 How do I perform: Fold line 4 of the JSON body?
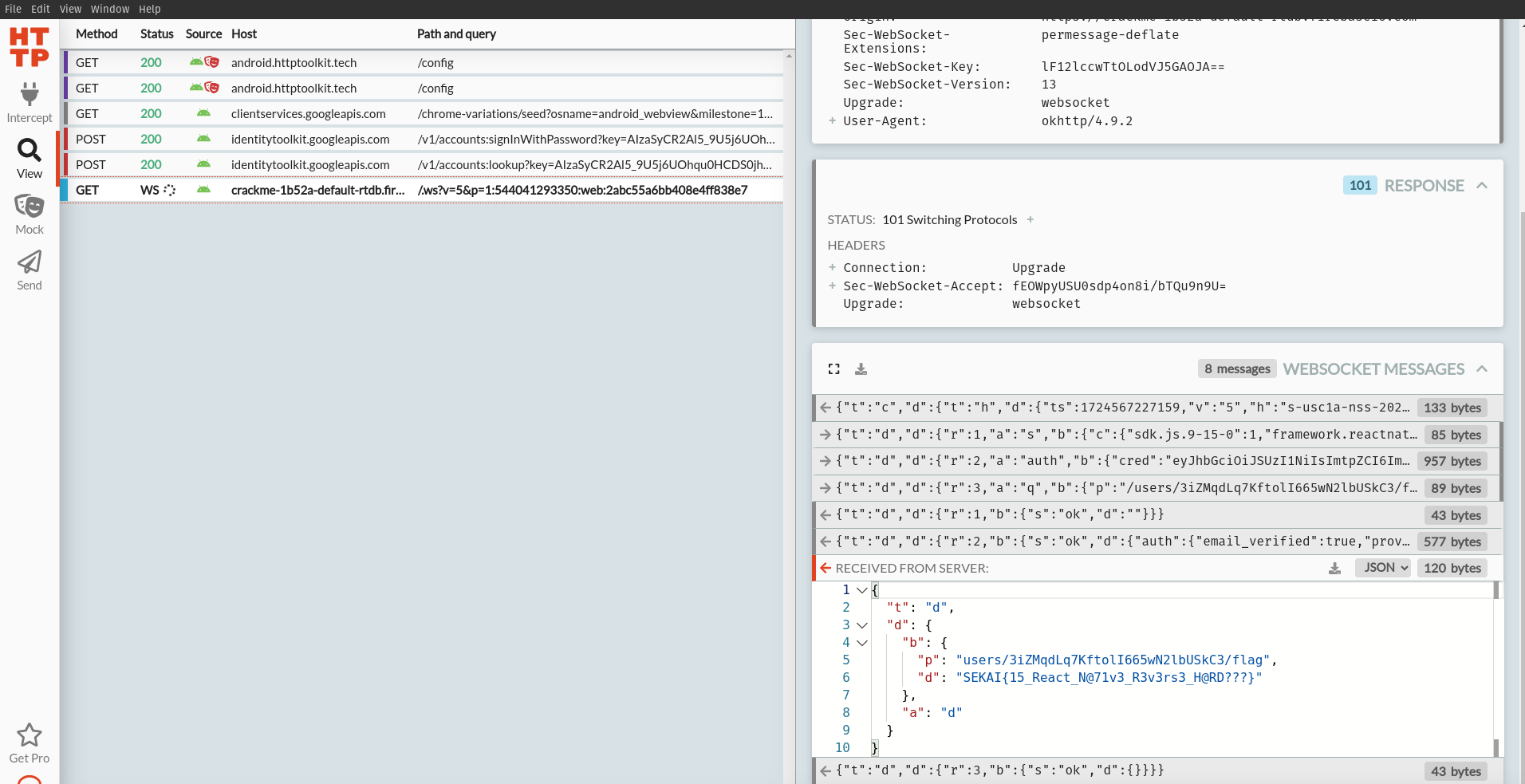pyautogui.click(x=863, y=643)
